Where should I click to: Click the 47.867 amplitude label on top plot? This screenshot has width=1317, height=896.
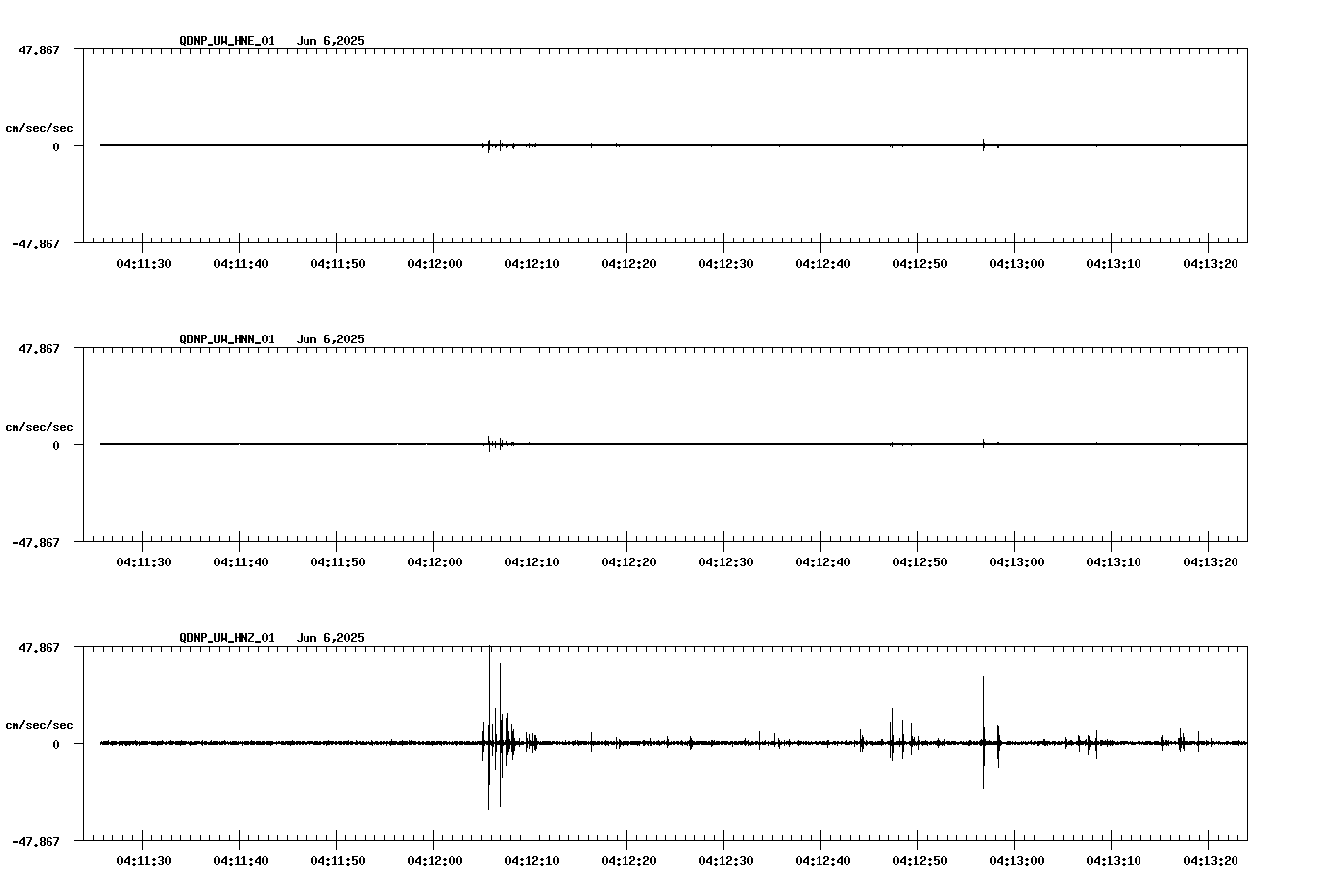[x=40, y=48]
